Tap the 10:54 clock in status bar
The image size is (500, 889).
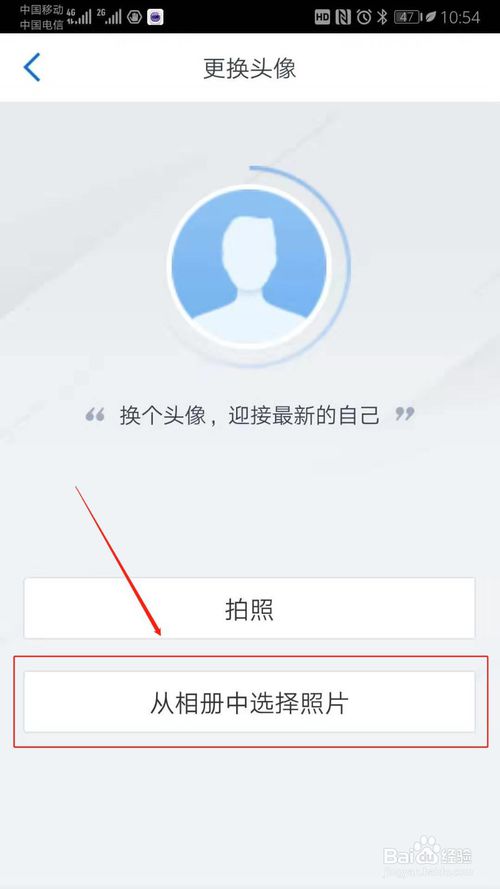[460, 18]
